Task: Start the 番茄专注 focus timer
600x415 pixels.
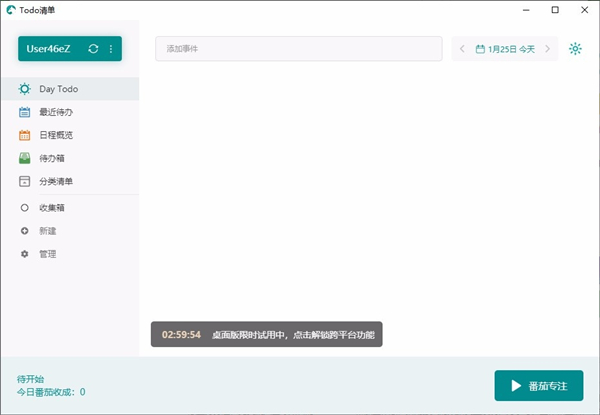Action: [x=538, y=386]
